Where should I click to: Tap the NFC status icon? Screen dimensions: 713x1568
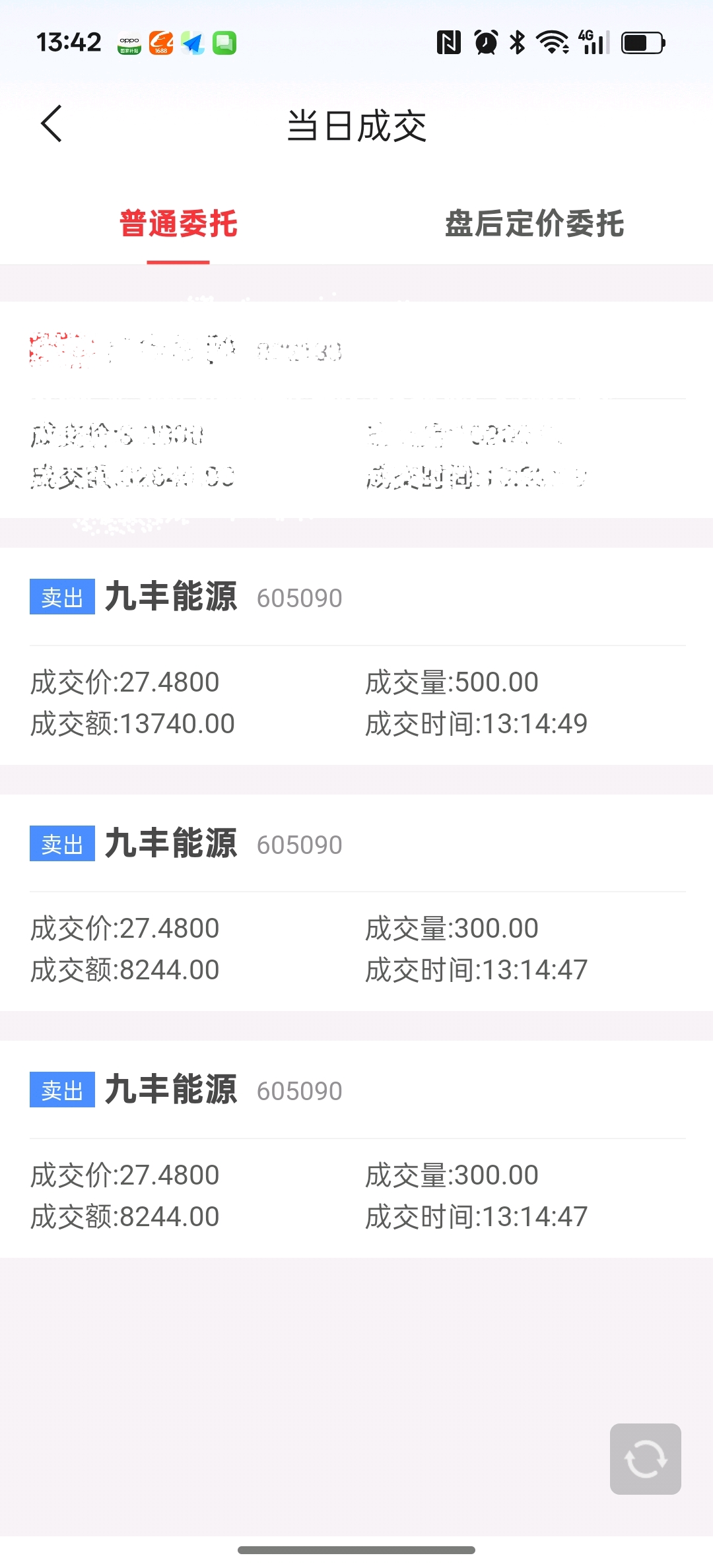(449, 43)
